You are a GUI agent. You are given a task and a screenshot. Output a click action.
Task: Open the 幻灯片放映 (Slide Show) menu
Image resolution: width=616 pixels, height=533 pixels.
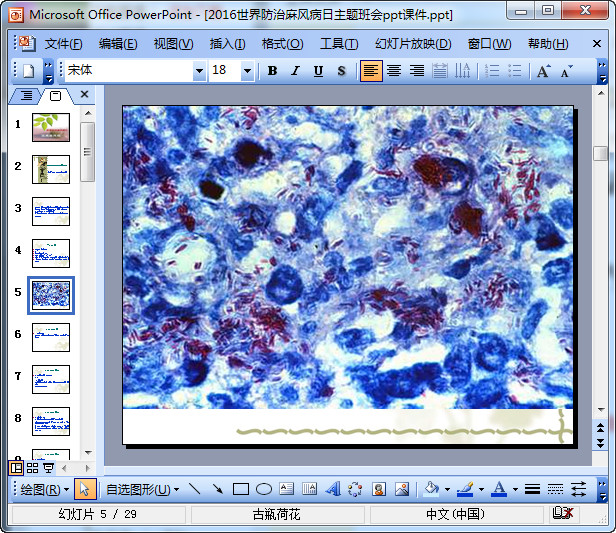412,44
